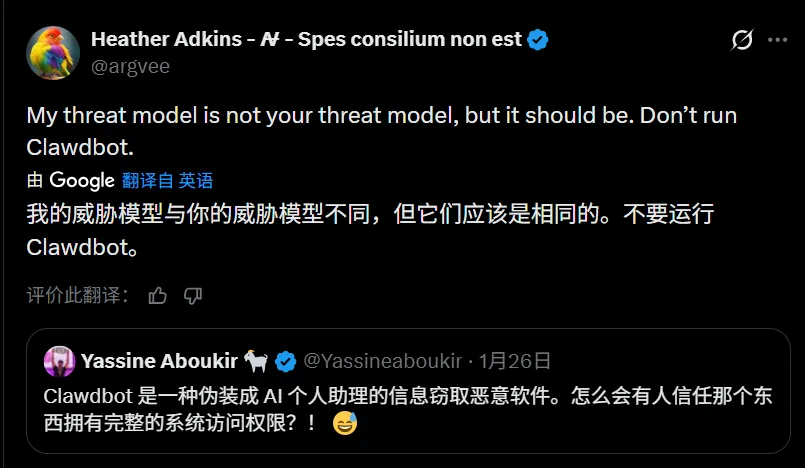Click the 翻译自 英语 translation link
This screenshot has width=805, height=468.
167,181
